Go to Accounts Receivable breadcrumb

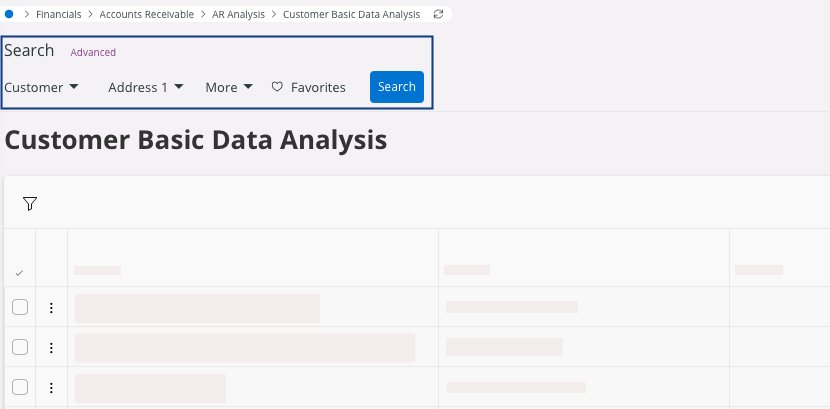[x=146, y=15]
